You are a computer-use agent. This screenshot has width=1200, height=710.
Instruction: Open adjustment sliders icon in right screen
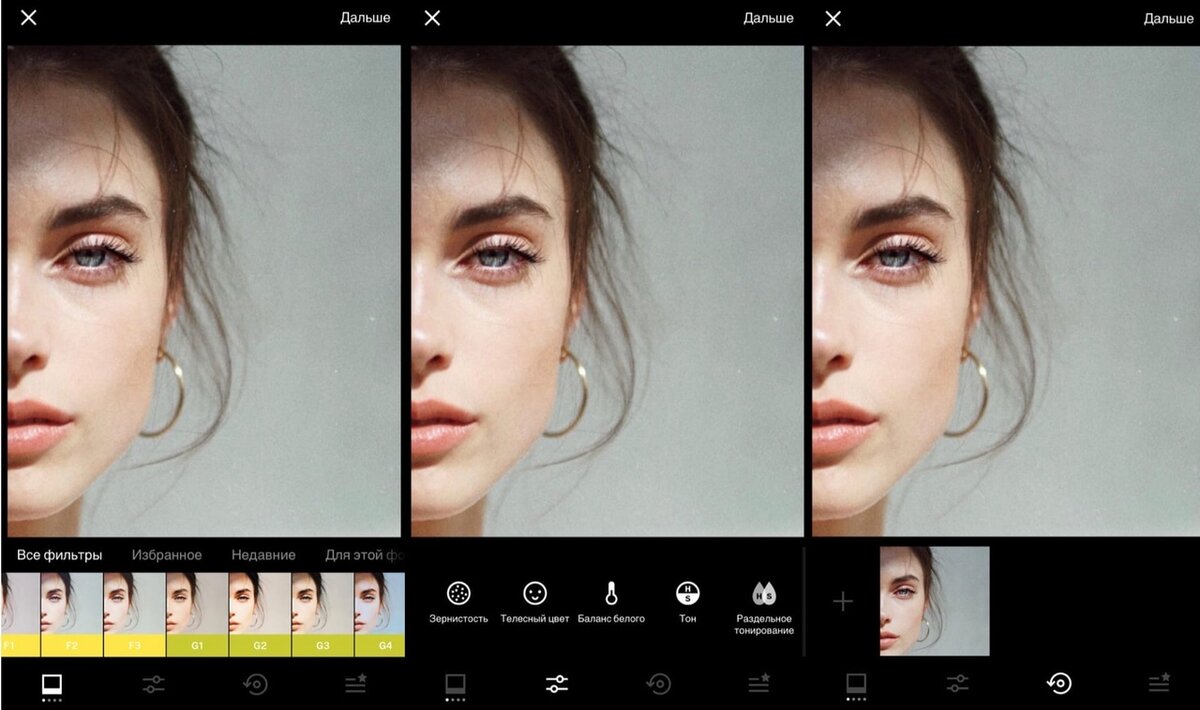click(x=958, y=685)
